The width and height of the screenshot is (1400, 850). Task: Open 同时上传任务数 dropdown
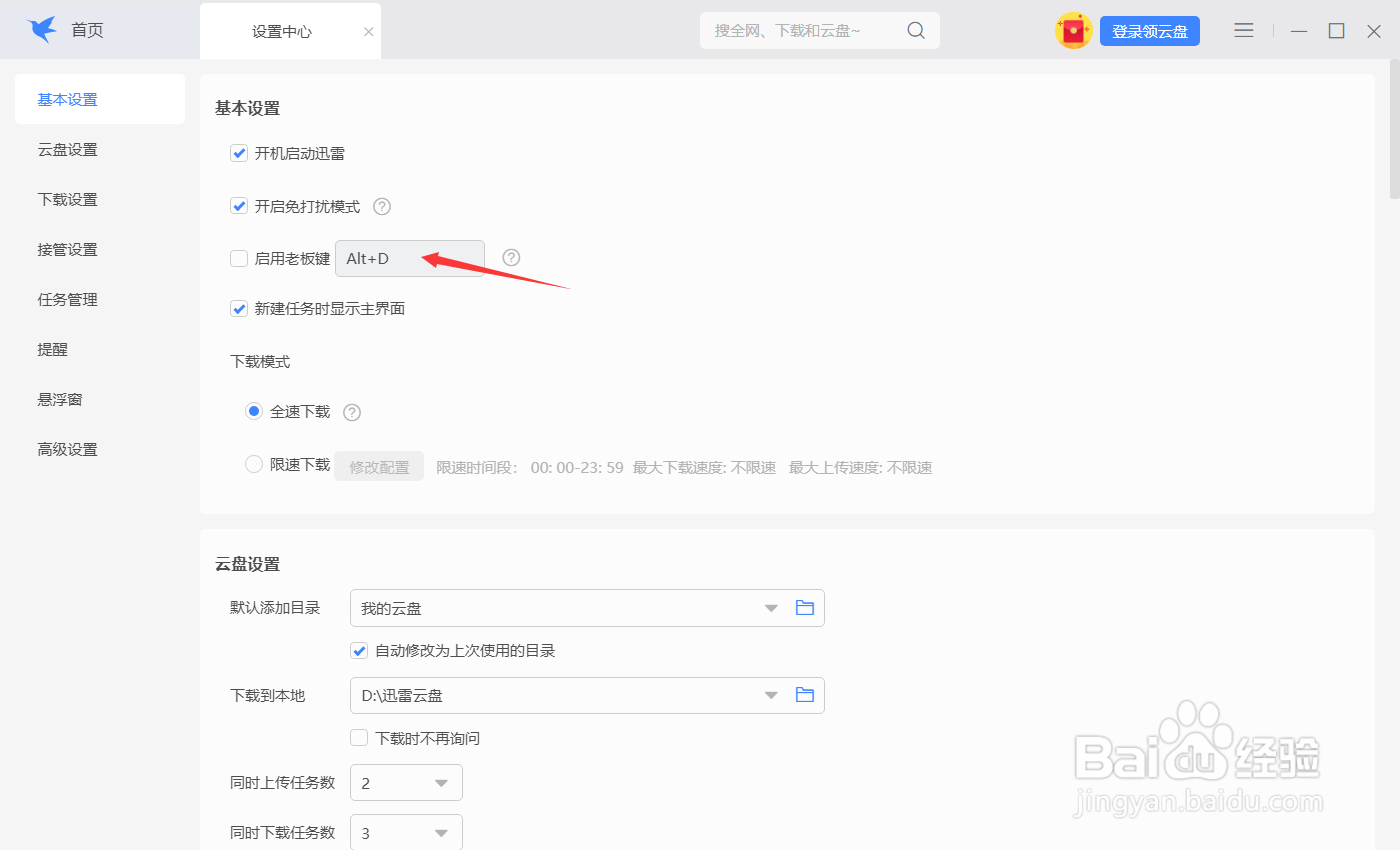click(406, 783)
